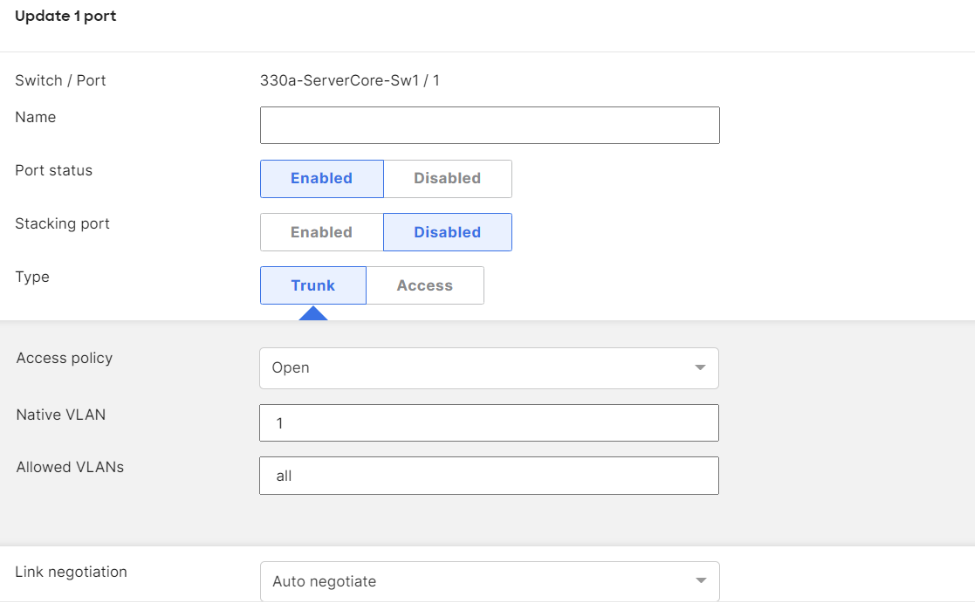Image resolution: width=975 pixels, height=602 pixels.
Task: Click the Native VLAN label
Action: coord(61,414)
